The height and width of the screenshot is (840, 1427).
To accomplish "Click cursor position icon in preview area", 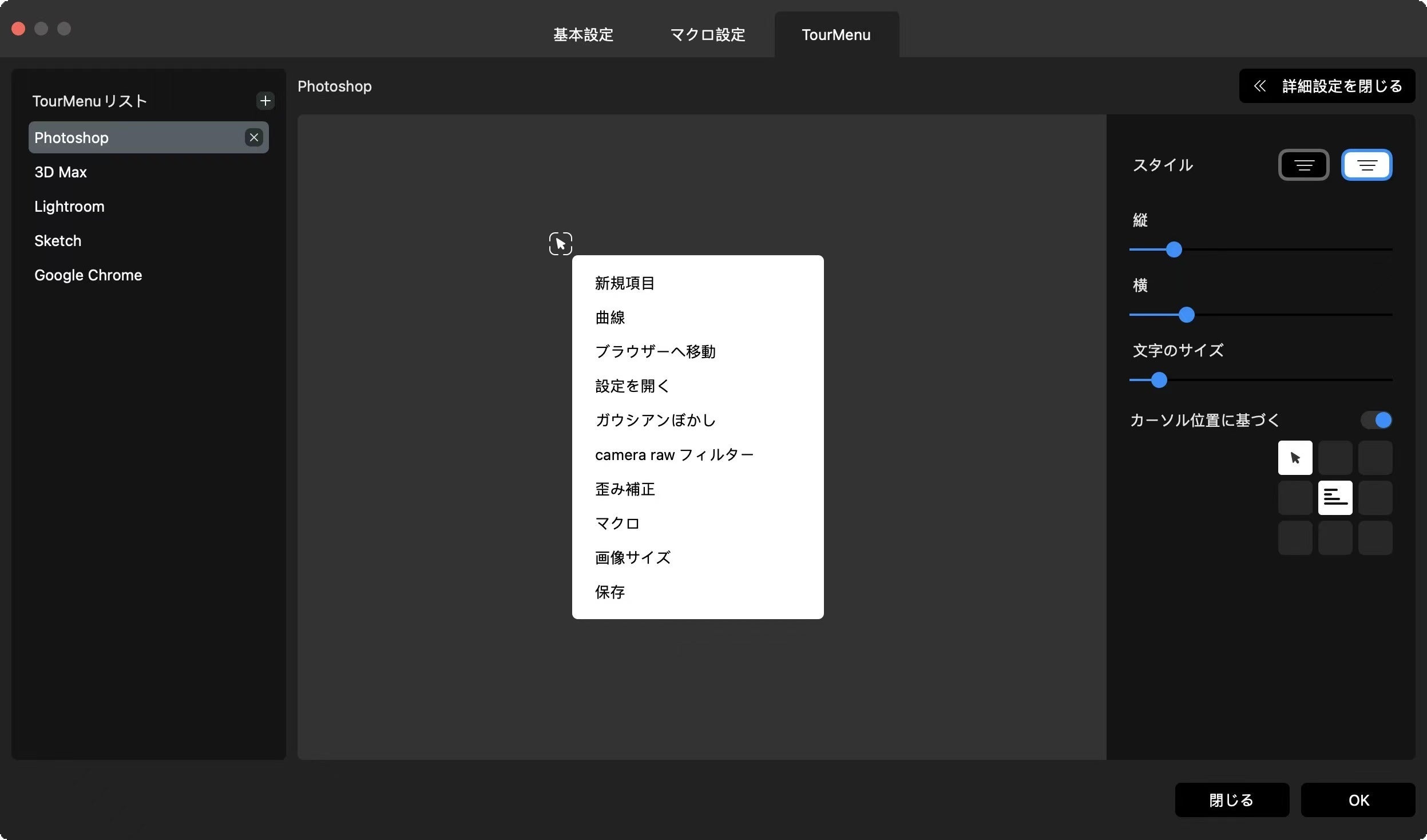I will pyautogui.click(x=560, y=244).
